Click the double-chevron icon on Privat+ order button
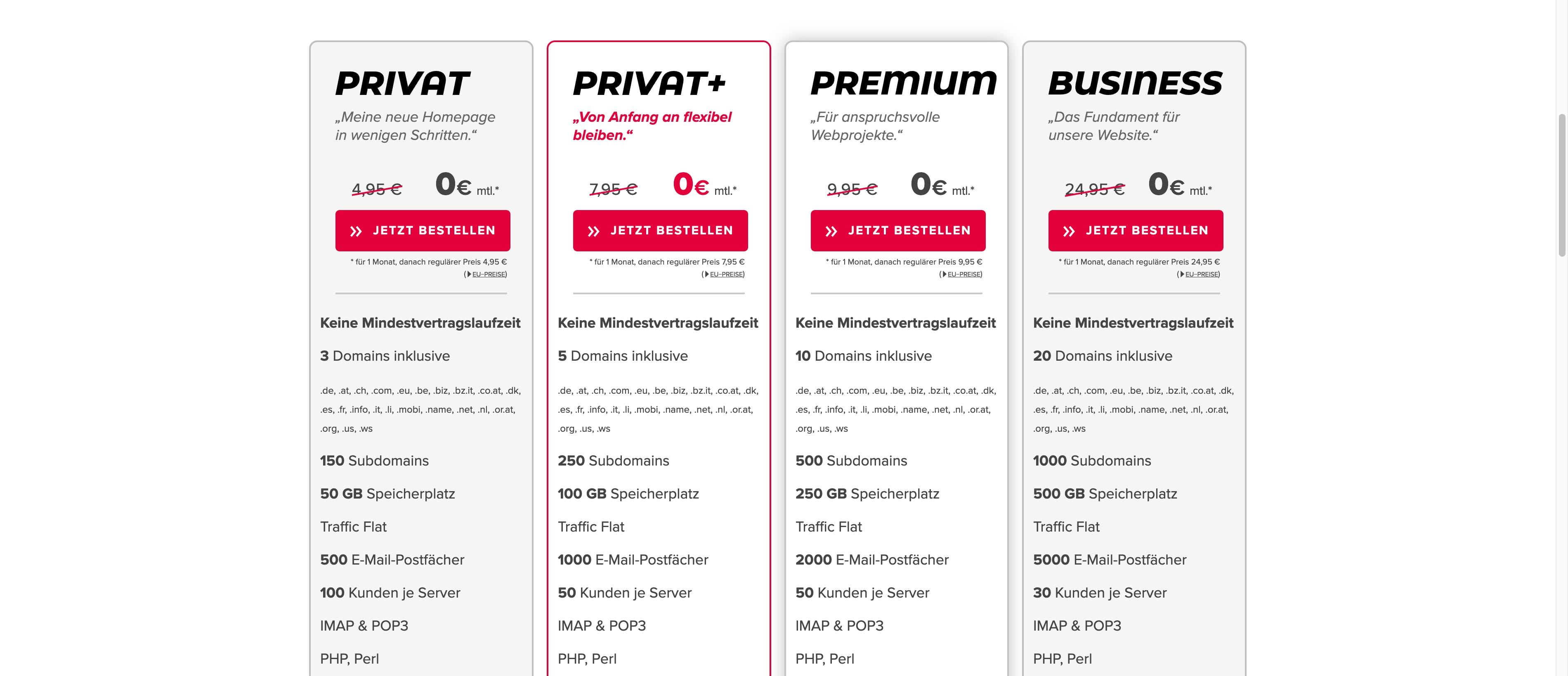This screenshot has width=1568, height=676. pos(593,232)
